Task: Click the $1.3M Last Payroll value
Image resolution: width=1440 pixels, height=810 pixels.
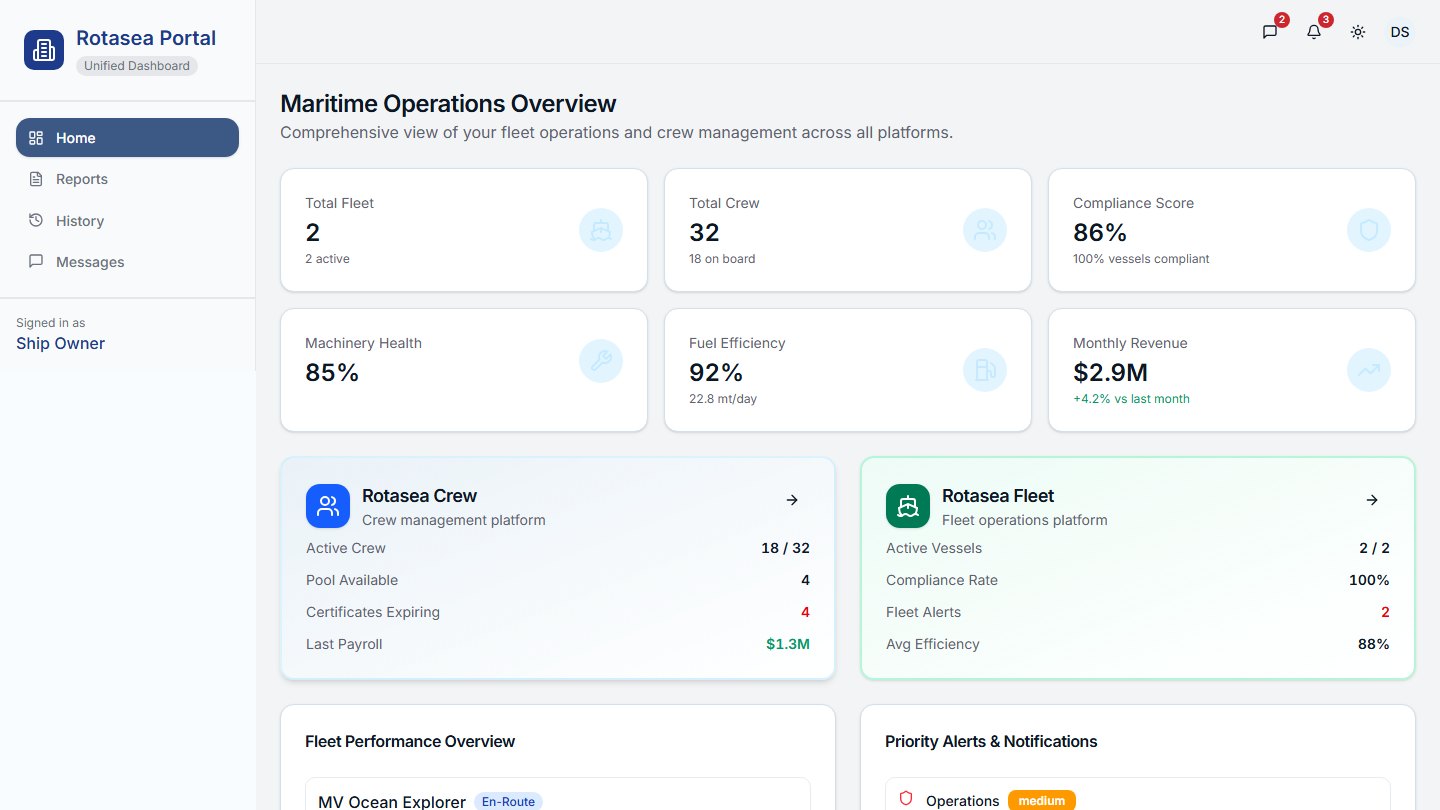Action: (x=788, y=644)
